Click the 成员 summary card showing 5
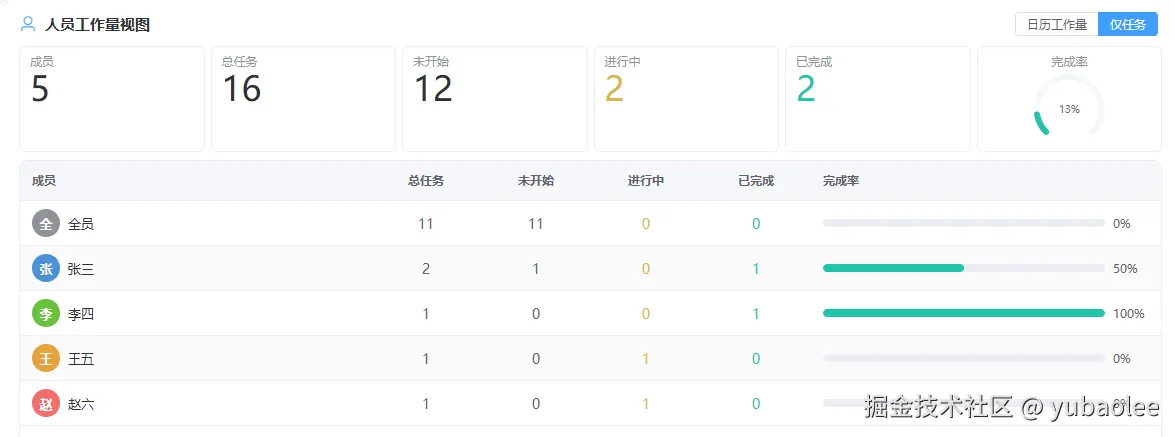Image resolution: width=1175 pixels, height=437 pixels. pyautogui.click(x=112, y=99)
